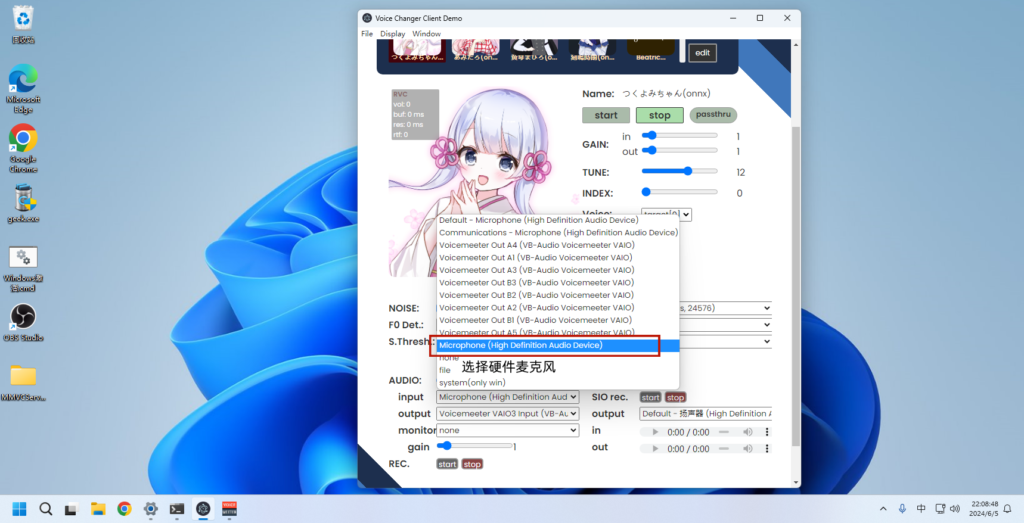Open Settings gear in the taskbar

click(x=150, y=509)
